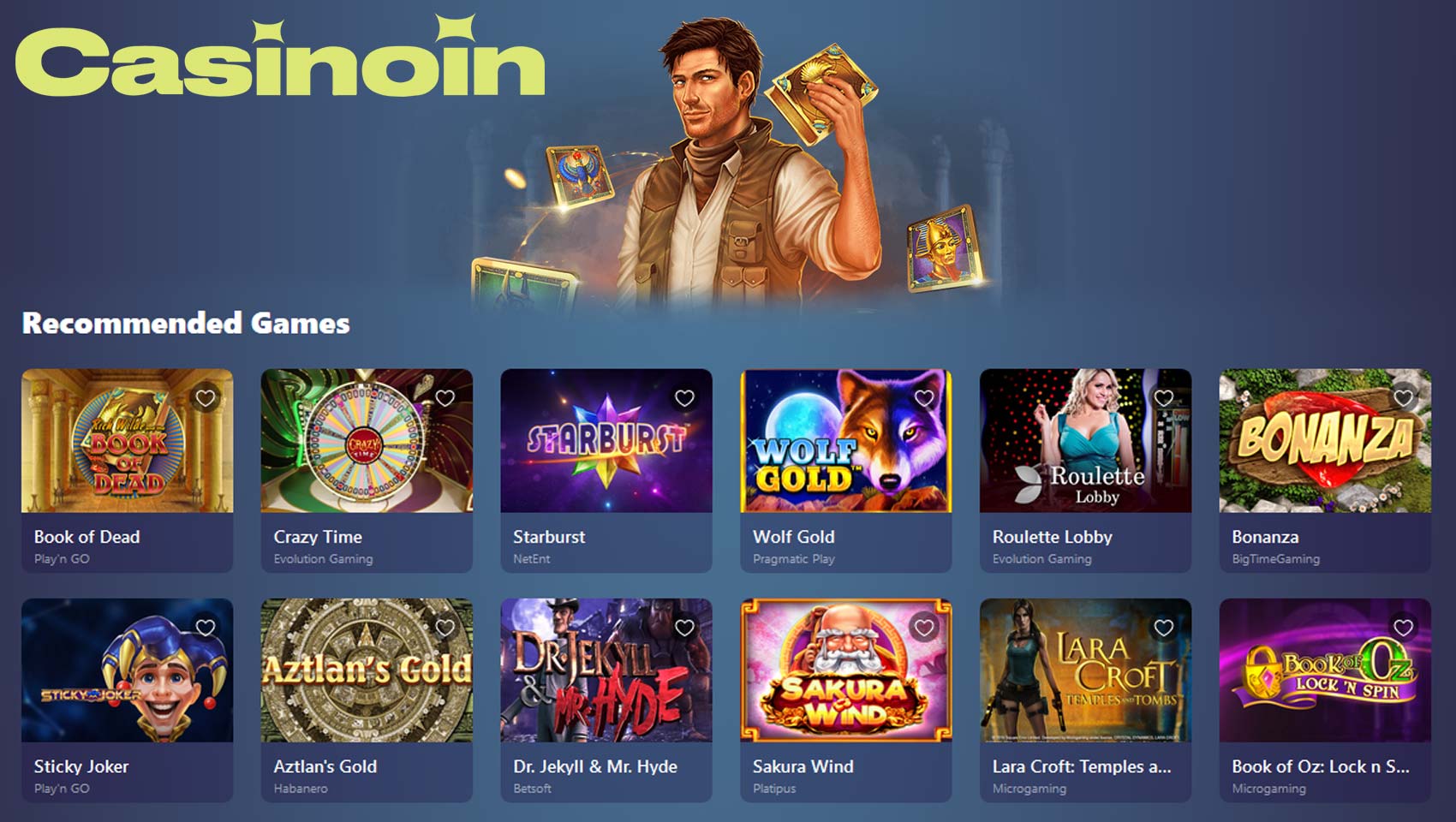Add Lara Croft game to favorites
The width and height of the screenshot is (1456, 822).
point(1164,628)
